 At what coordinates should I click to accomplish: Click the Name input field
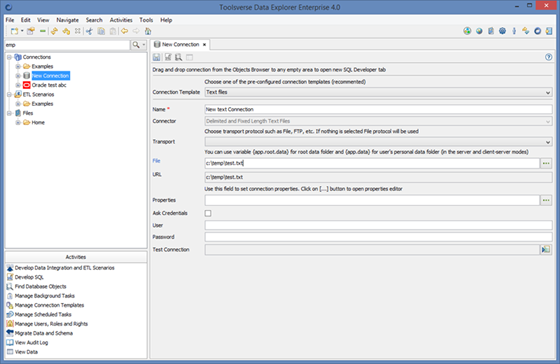click(x=378, y=109)
